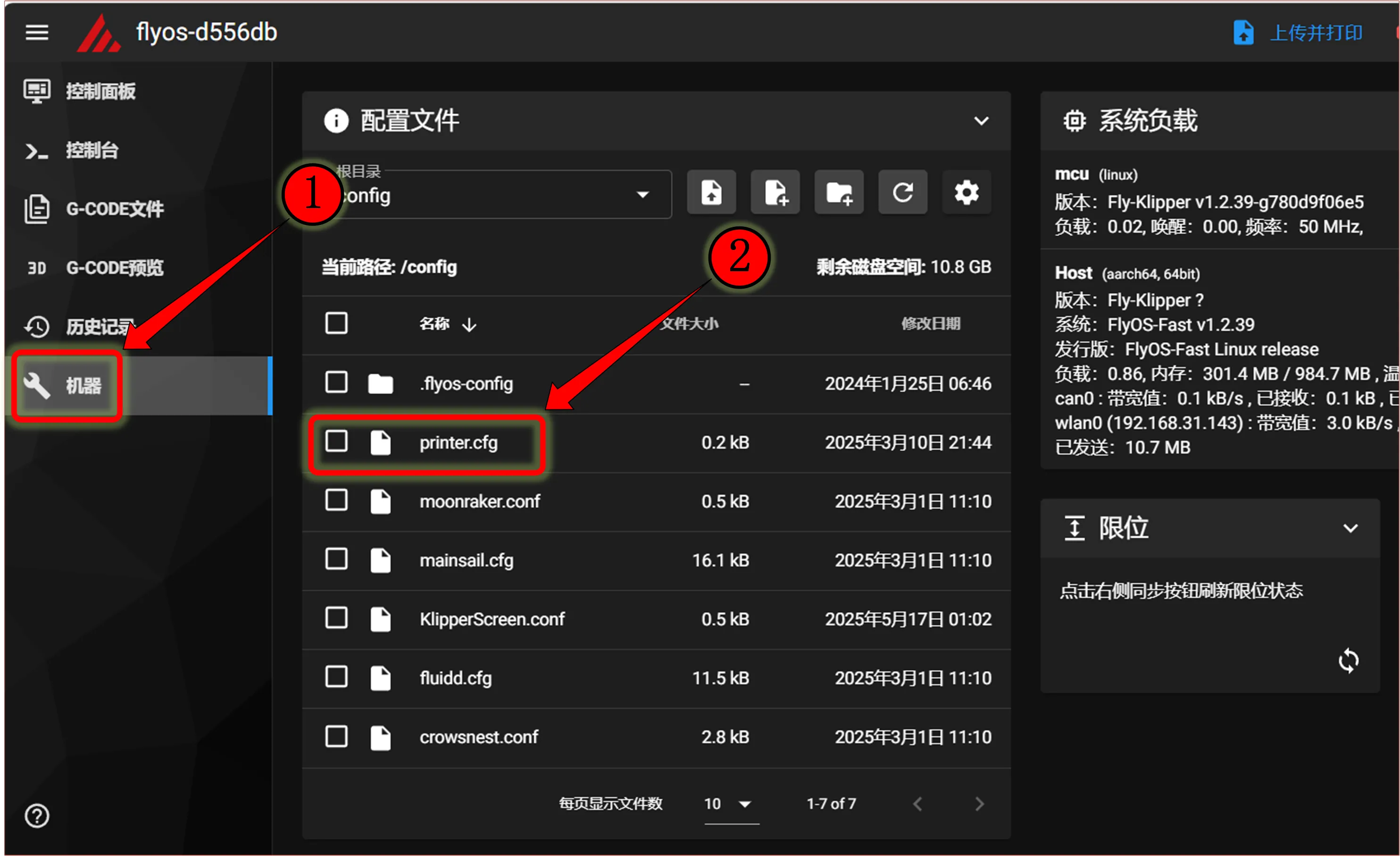
Task: Collapse the 配置文件 panel chevron
Action: (981, 121)
